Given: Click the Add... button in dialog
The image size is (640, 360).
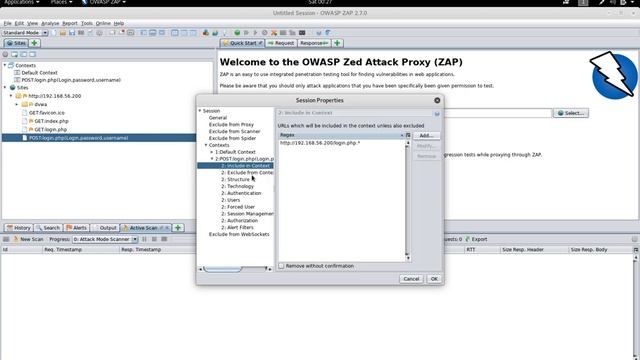Looking at the screenshot, I should coord(426,135).
